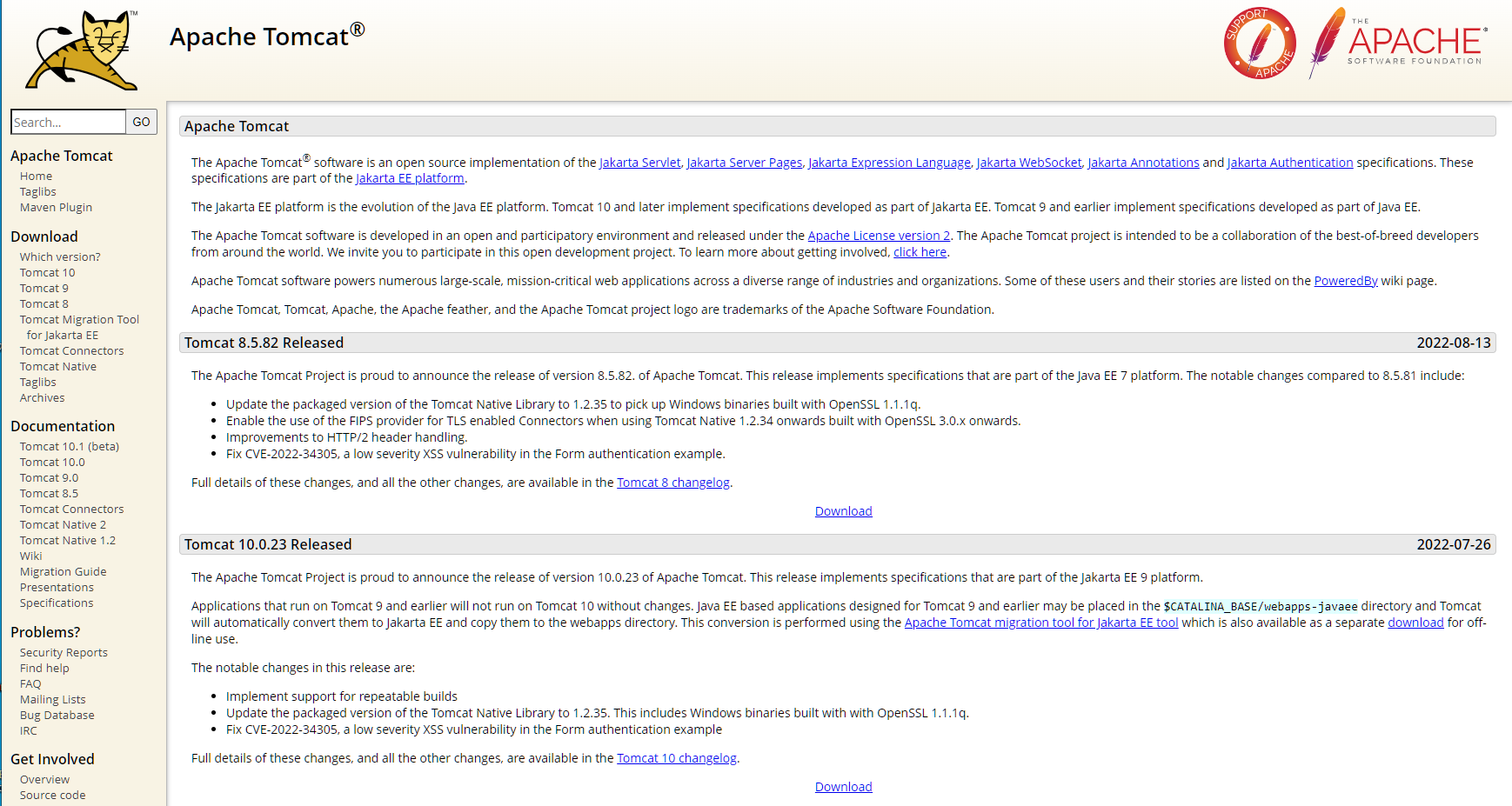Viewport: 1512px width, 806px height.
Task: Open Bug Database link
Action: coord(57,715)
